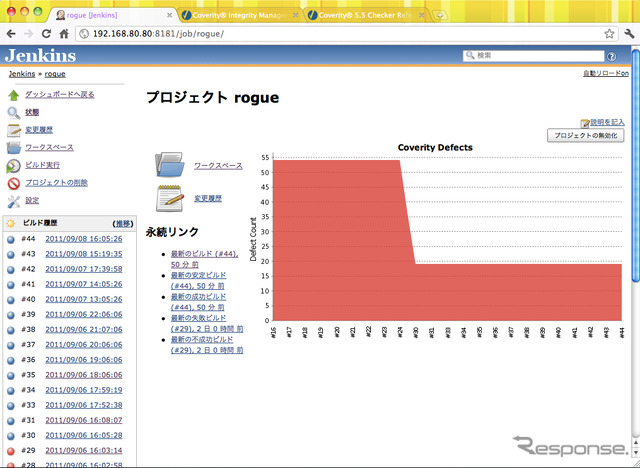
Task: Open 最新の成功ビルド (#44) permalink
Action: [198, 302]
